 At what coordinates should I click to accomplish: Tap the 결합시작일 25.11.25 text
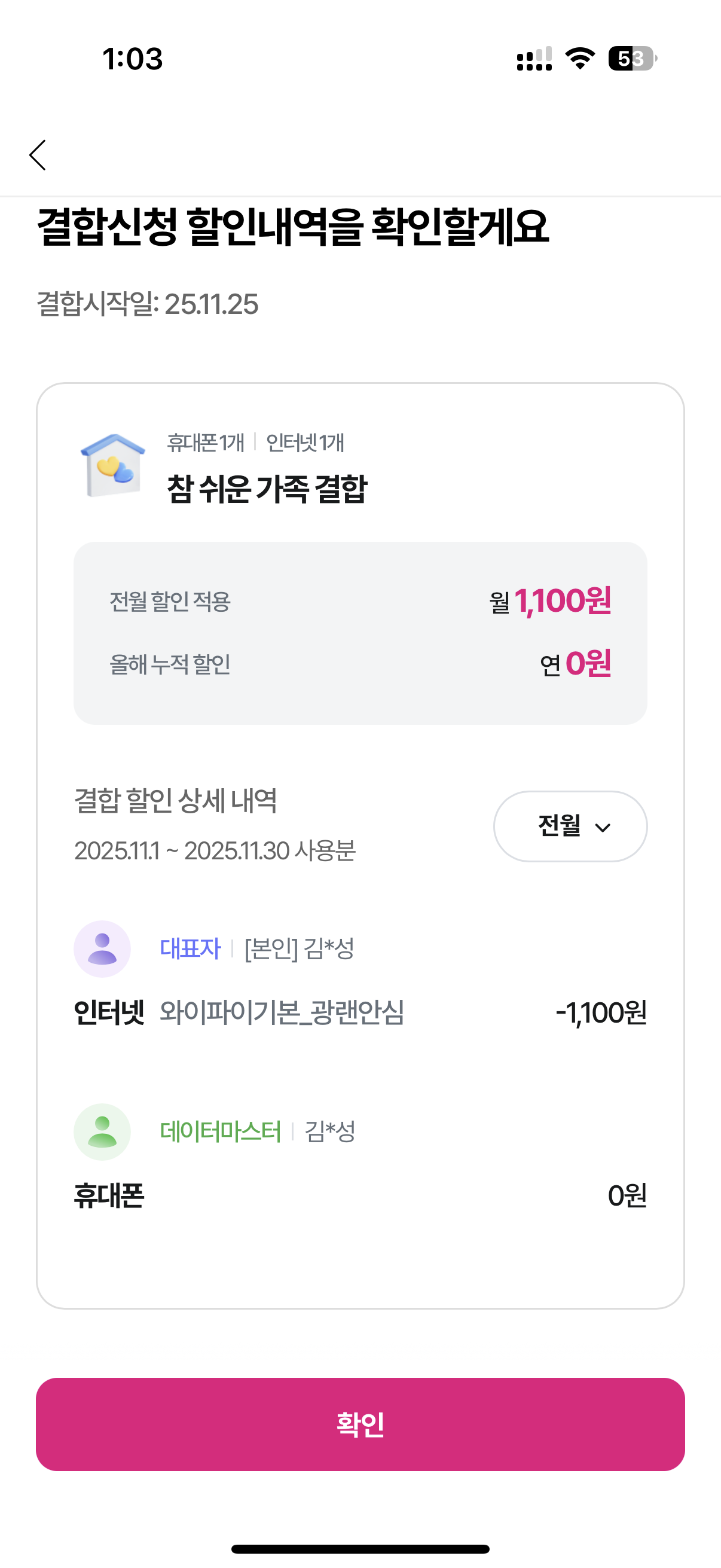point(148,304)
